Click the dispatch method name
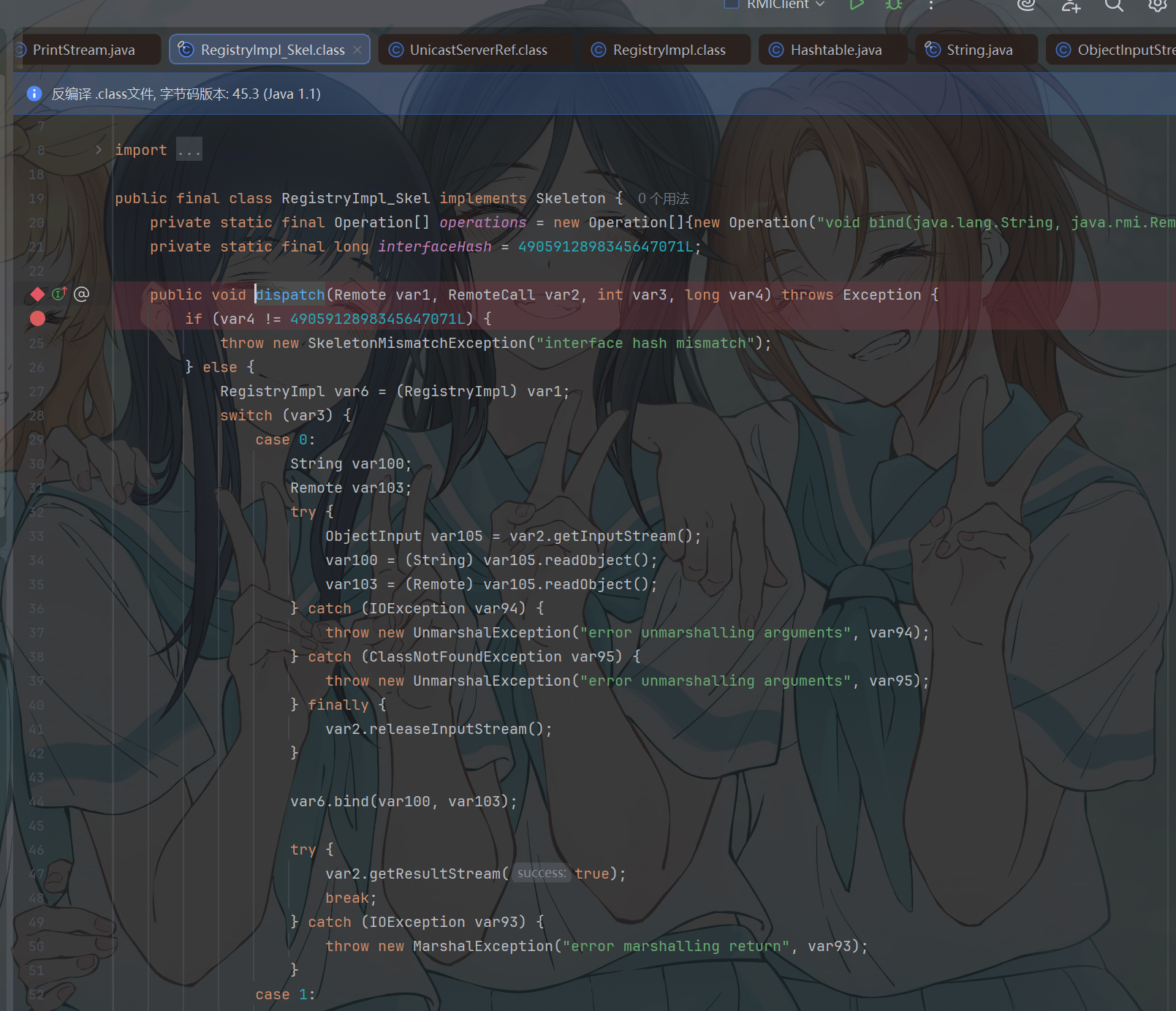The width and height of the screenshot is (1176, 1011). point(290,295)
